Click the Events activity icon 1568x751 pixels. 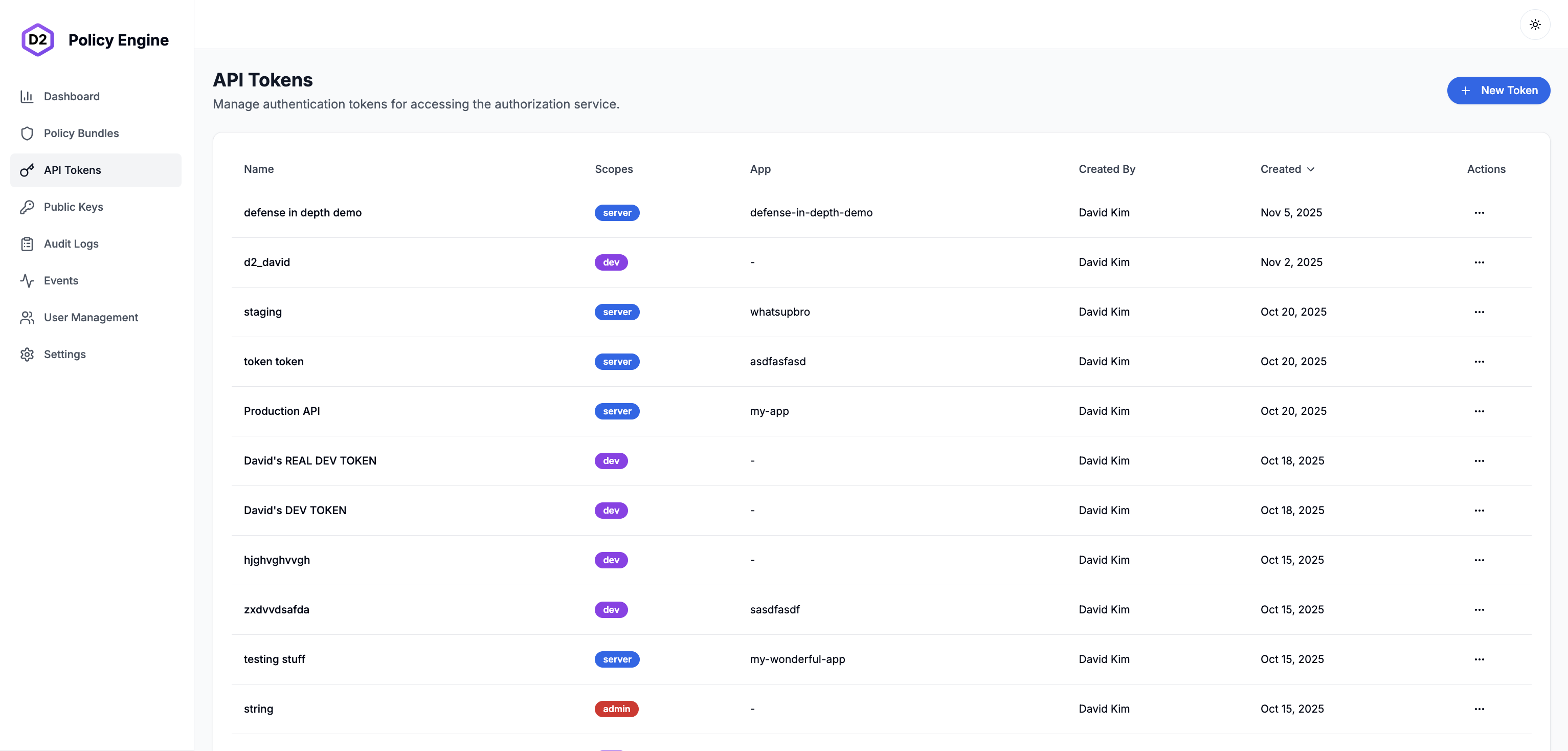(28, 280)
